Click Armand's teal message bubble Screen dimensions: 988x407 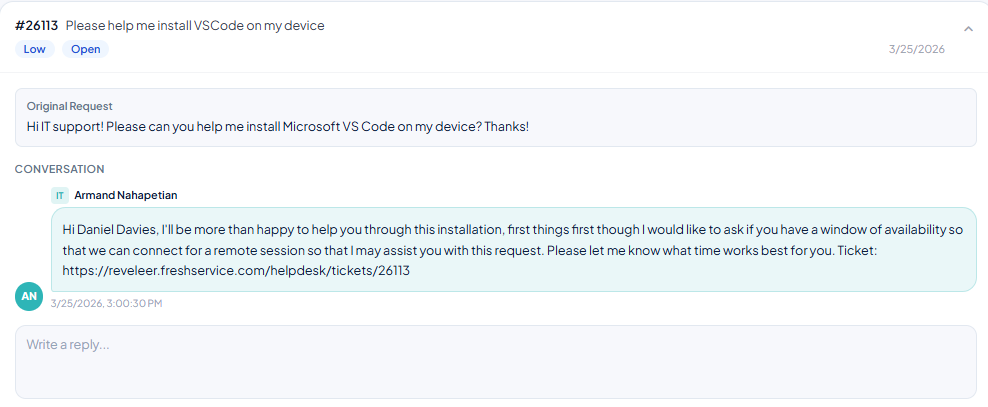pos(514,249)
